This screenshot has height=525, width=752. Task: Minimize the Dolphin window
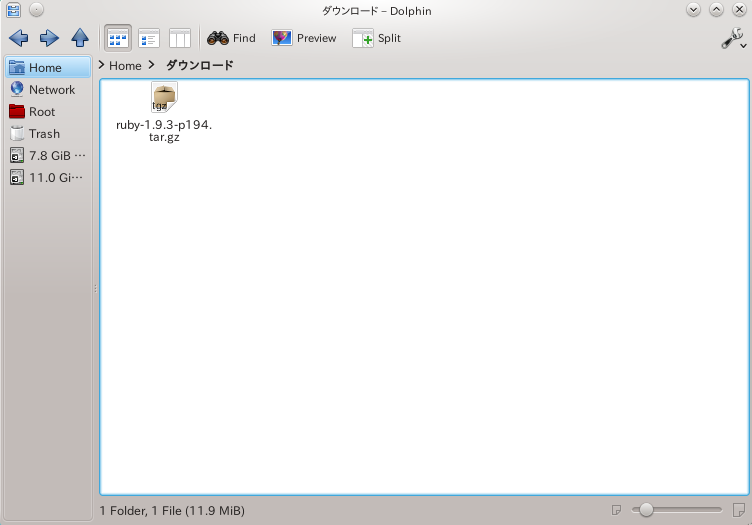click(x=693, y=10)
